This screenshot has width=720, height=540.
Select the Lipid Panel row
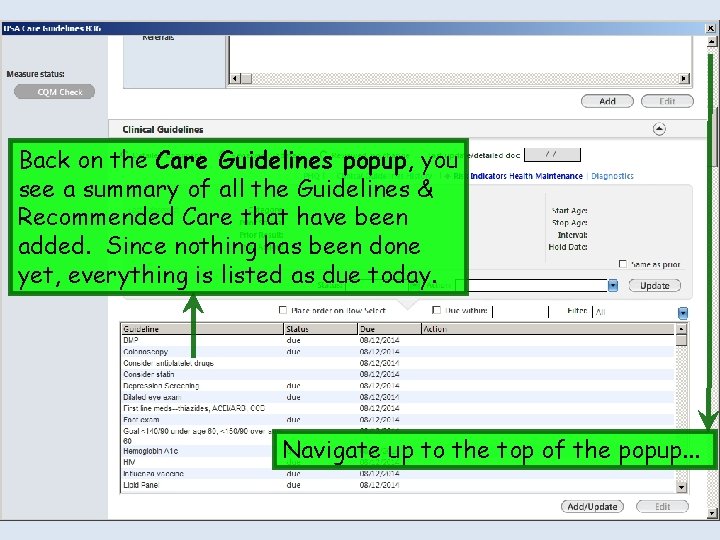(398, 485)
